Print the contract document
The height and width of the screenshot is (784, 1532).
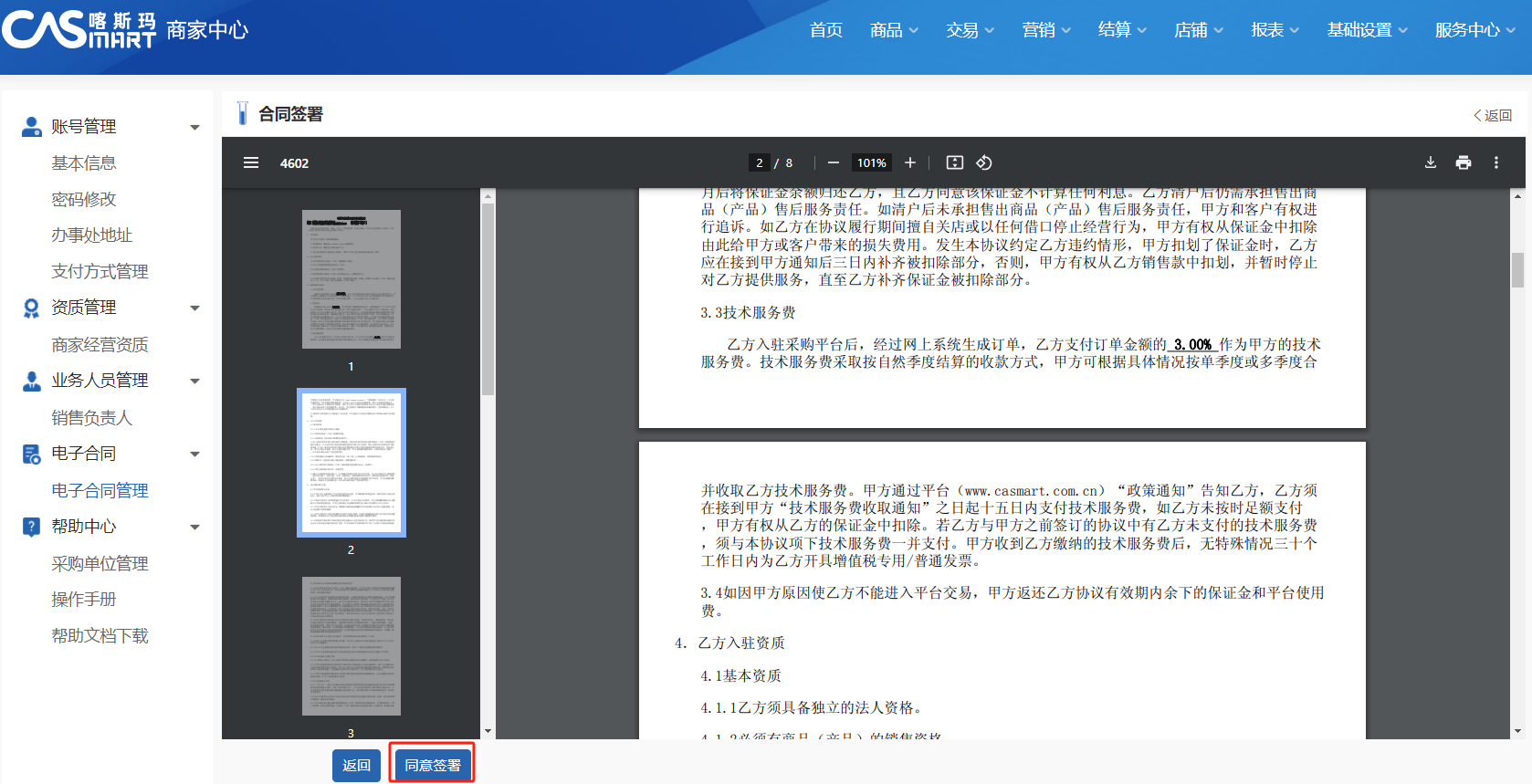click(1463, 162)
